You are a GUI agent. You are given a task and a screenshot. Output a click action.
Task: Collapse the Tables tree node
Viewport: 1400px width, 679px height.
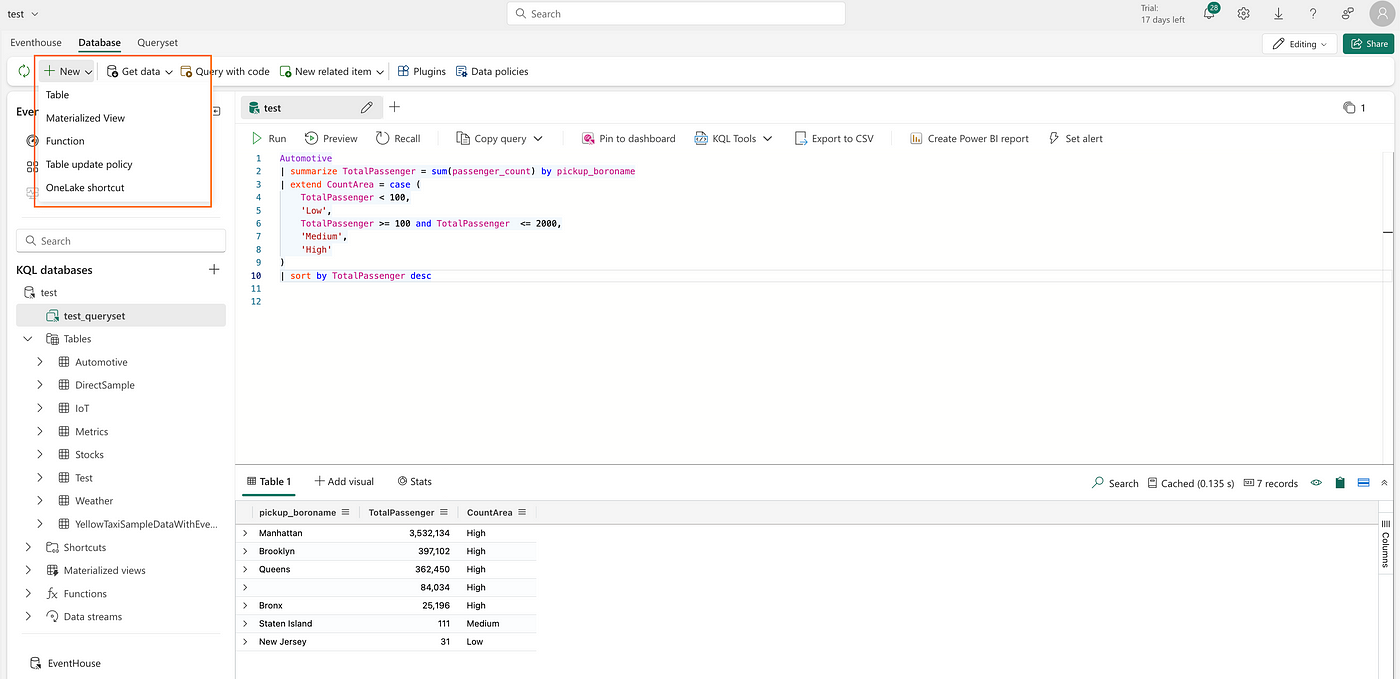coord(28,339)
